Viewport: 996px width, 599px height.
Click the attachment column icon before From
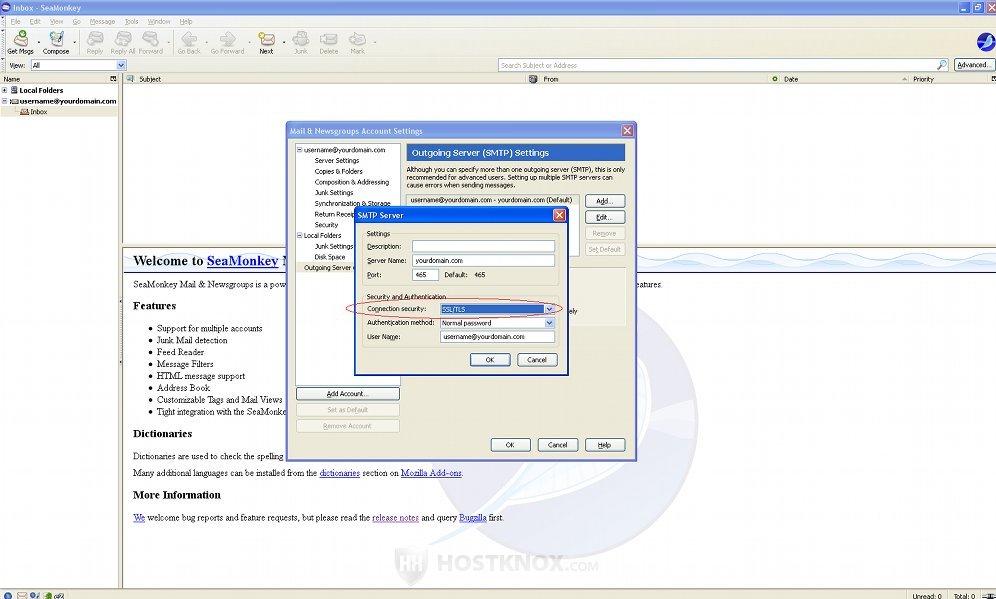click(x=533, y=79)
